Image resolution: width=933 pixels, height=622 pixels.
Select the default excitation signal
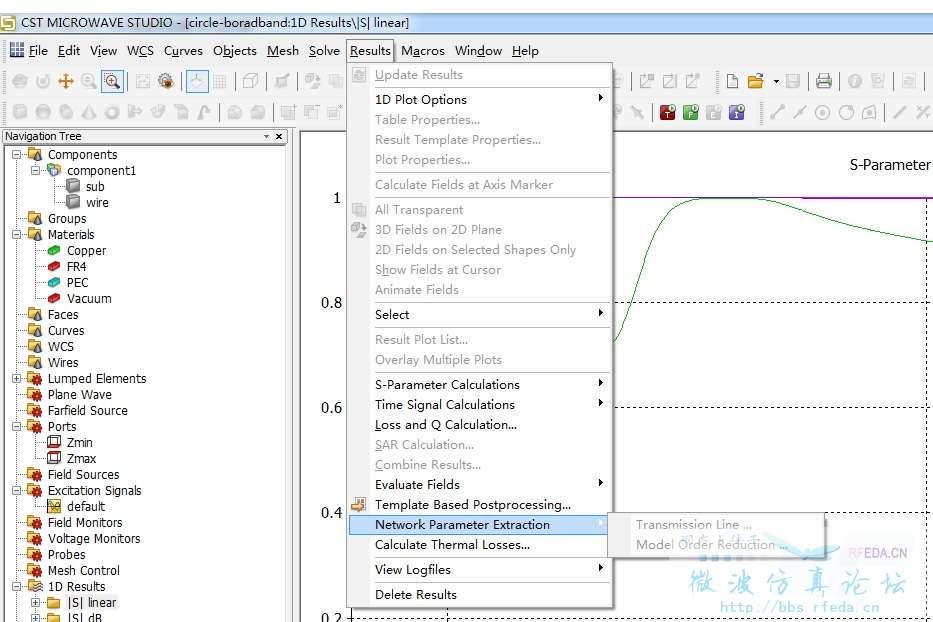pos(86,507)
